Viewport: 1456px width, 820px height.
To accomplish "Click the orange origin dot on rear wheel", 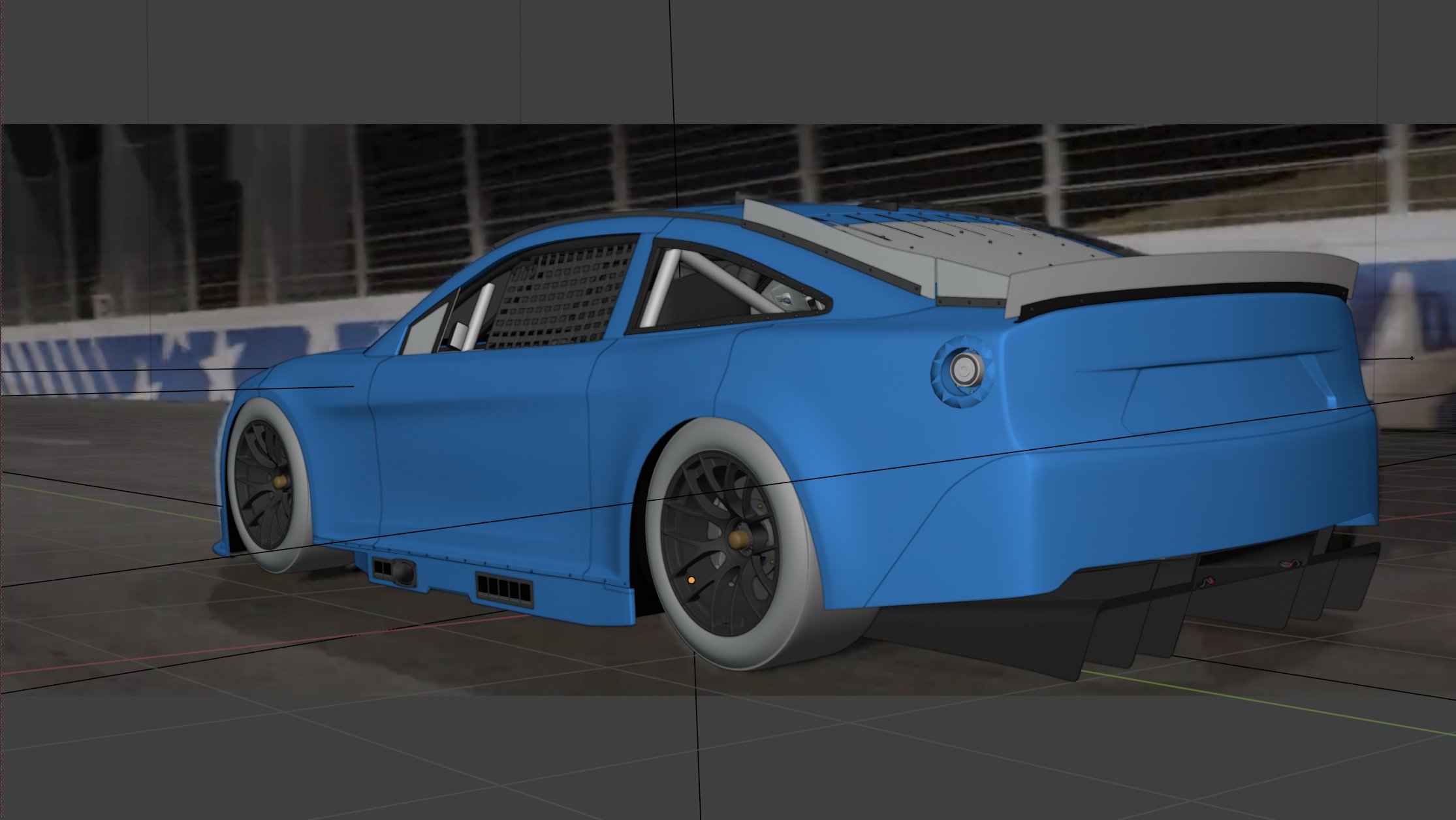I will (691, 580).
